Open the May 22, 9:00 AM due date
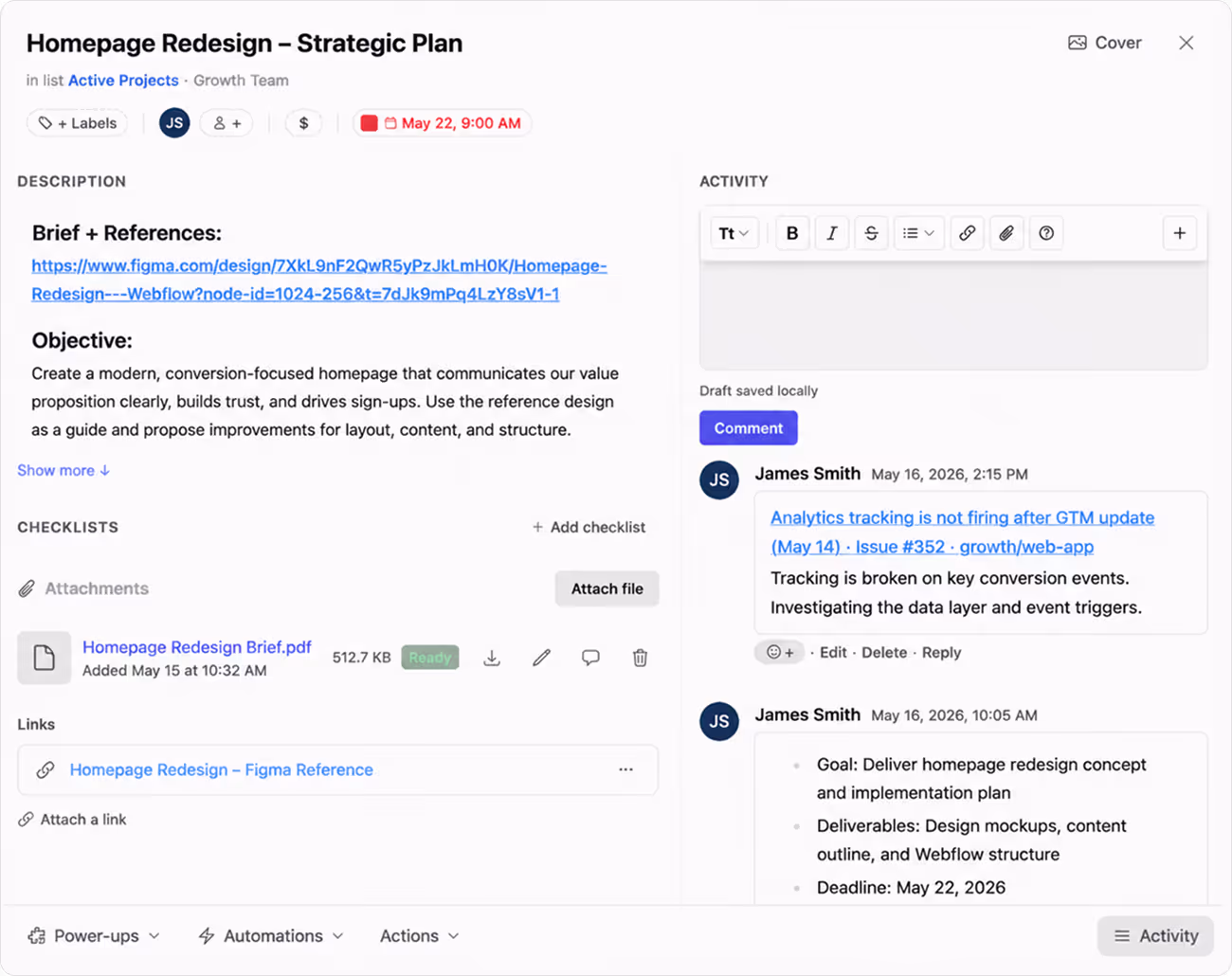The image size is (1232, 976). coord(453,123)
